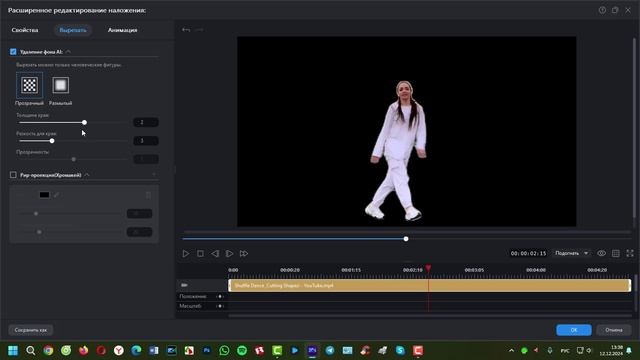Step to the previous frame
This screenshot has width=640, height=360.
[x=215, y=253]
